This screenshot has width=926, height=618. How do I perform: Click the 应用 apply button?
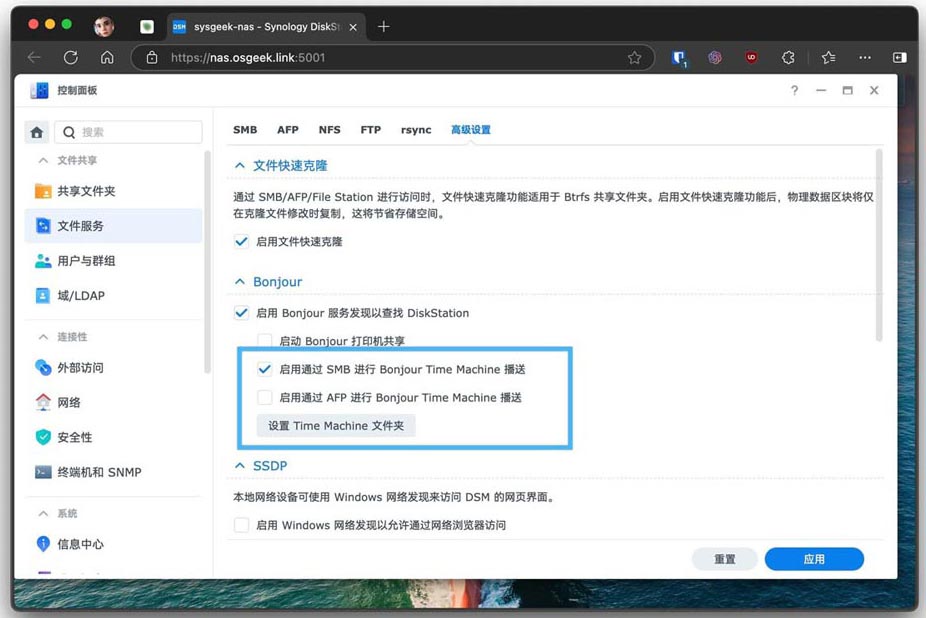tap(814, 559)
